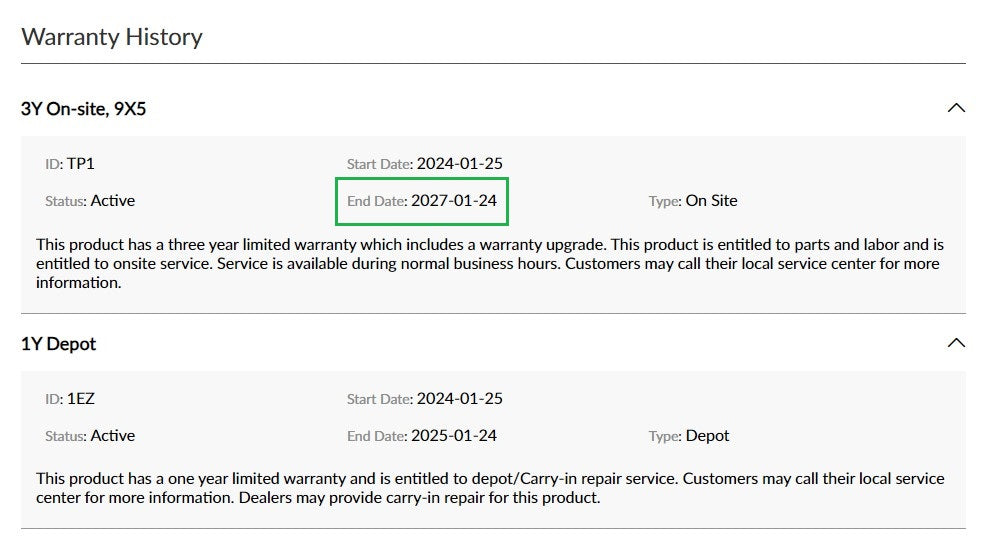Click Start Date value under 3Y On-site
This screenshot has height=547, width=985.
(x=459, y=163)
